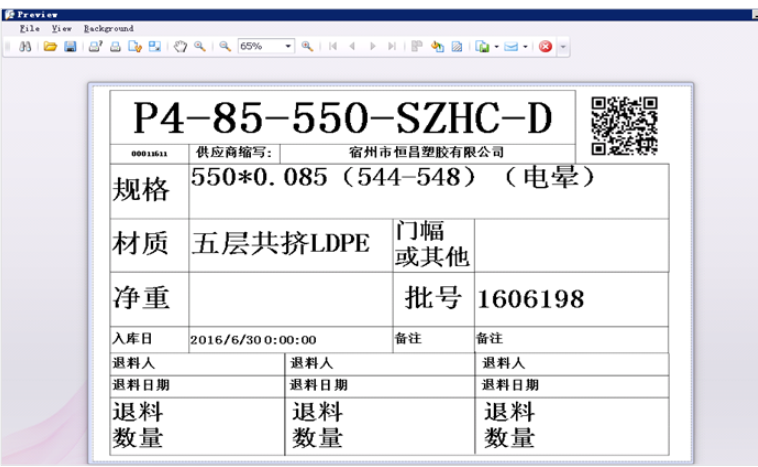Open the File menu
Image resolution: width=758 pixels, height=467 pixels.
(x=29, y=29)
